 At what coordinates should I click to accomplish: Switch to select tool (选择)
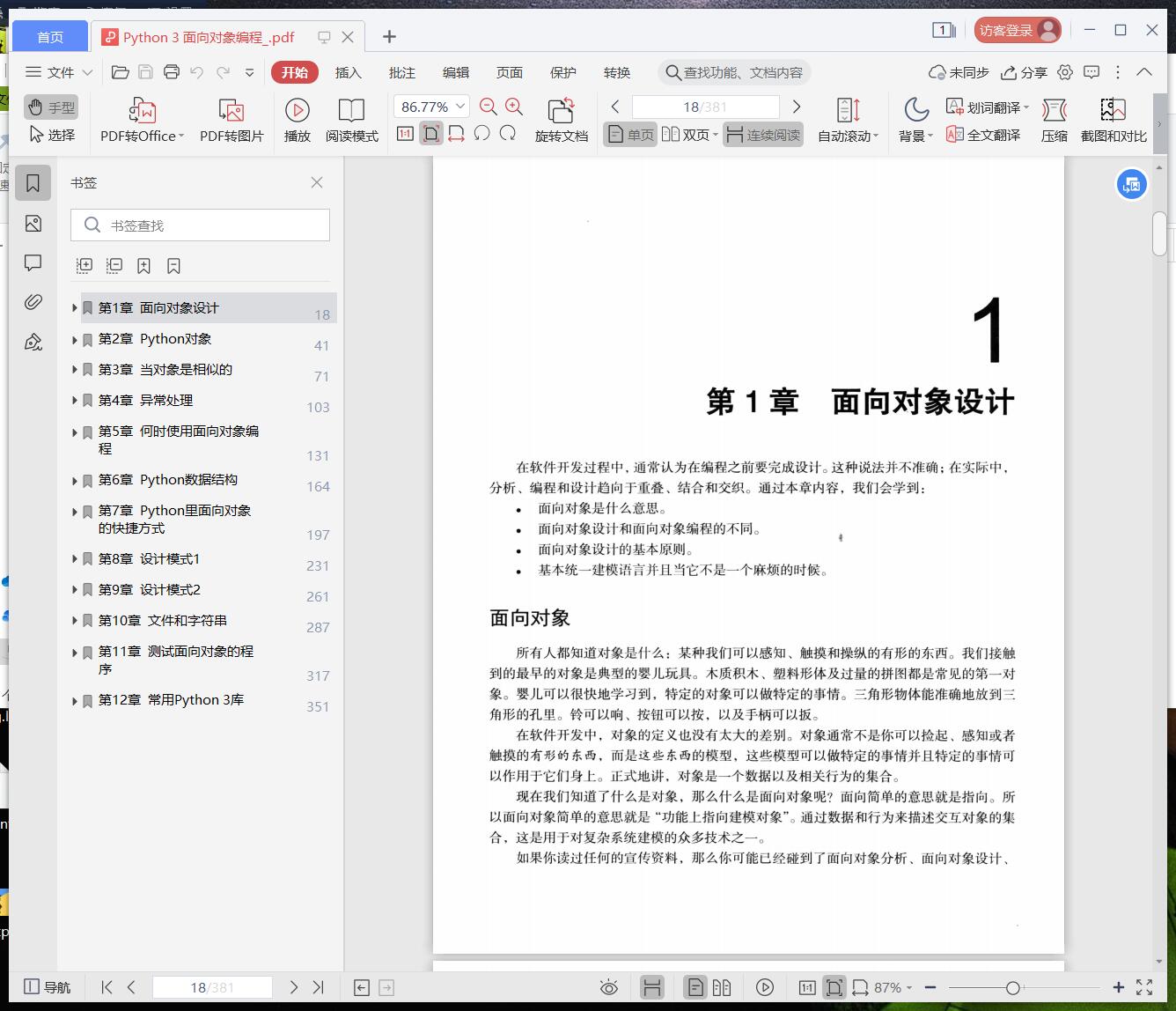pyautogui.click(x=51, y=135)
